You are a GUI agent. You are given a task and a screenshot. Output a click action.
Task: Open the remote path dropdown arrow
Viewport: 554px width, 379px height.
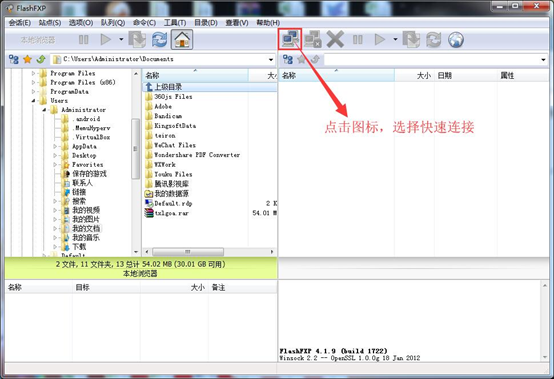coord(543,60)
